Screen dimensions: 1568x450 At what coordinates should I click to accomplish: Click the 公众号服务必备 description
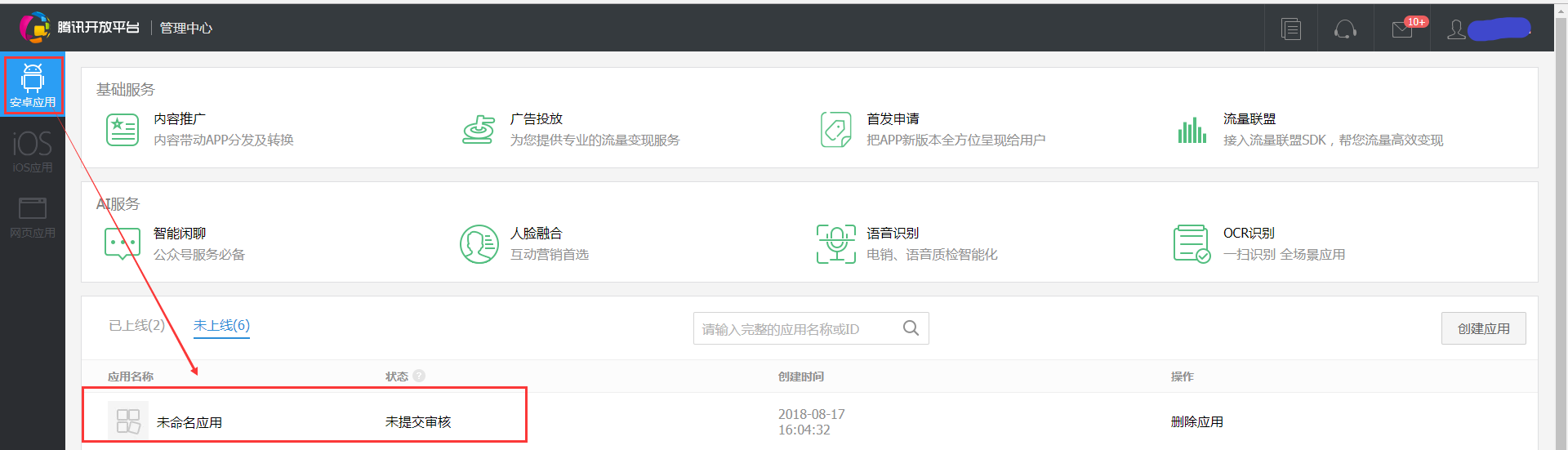(199, 255)
